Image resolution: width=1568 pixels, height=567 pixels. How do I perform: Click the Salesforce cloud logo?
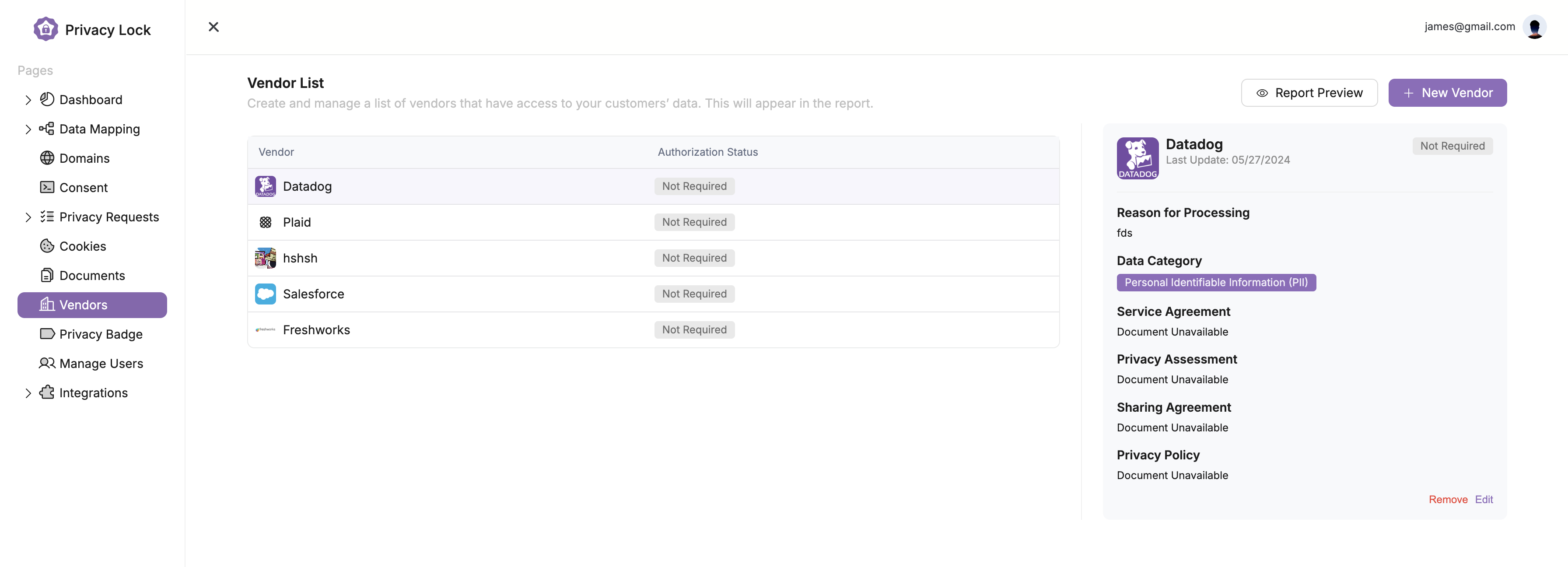(266, 294)
